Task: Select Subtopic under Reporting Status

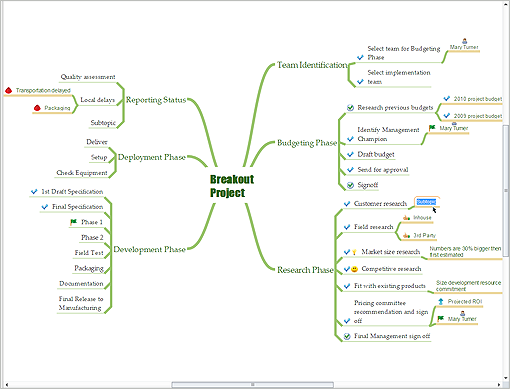Action: tap(103, 123)
